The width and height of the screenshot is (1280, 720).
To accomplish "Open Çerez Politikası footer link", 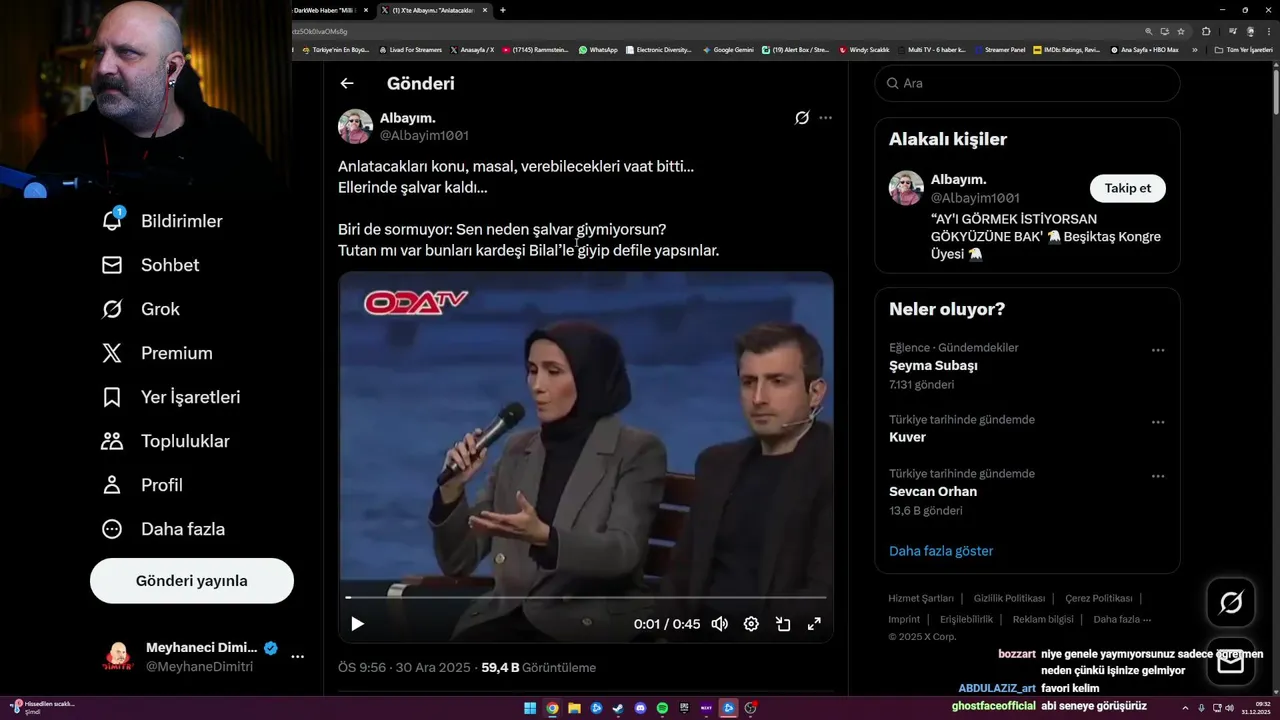I will tap(1098, 598).
